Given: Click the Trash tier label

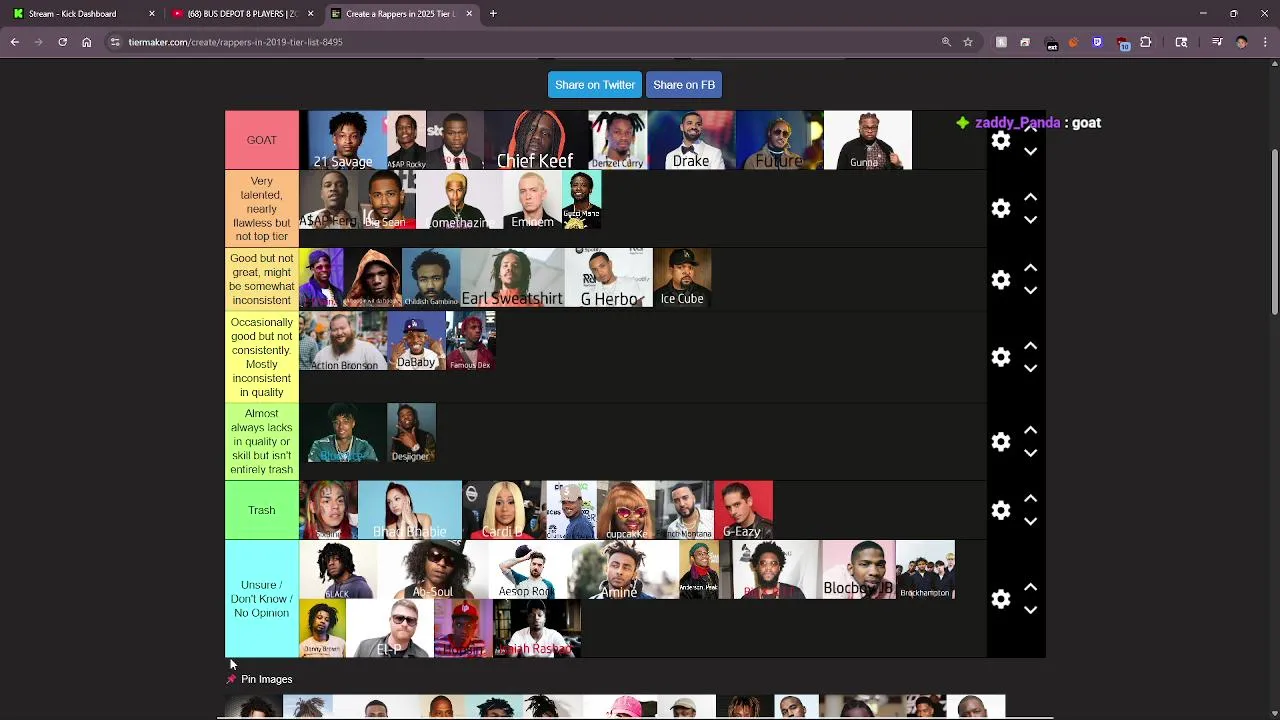Looking at the screenshot, I should coord(262,510).
